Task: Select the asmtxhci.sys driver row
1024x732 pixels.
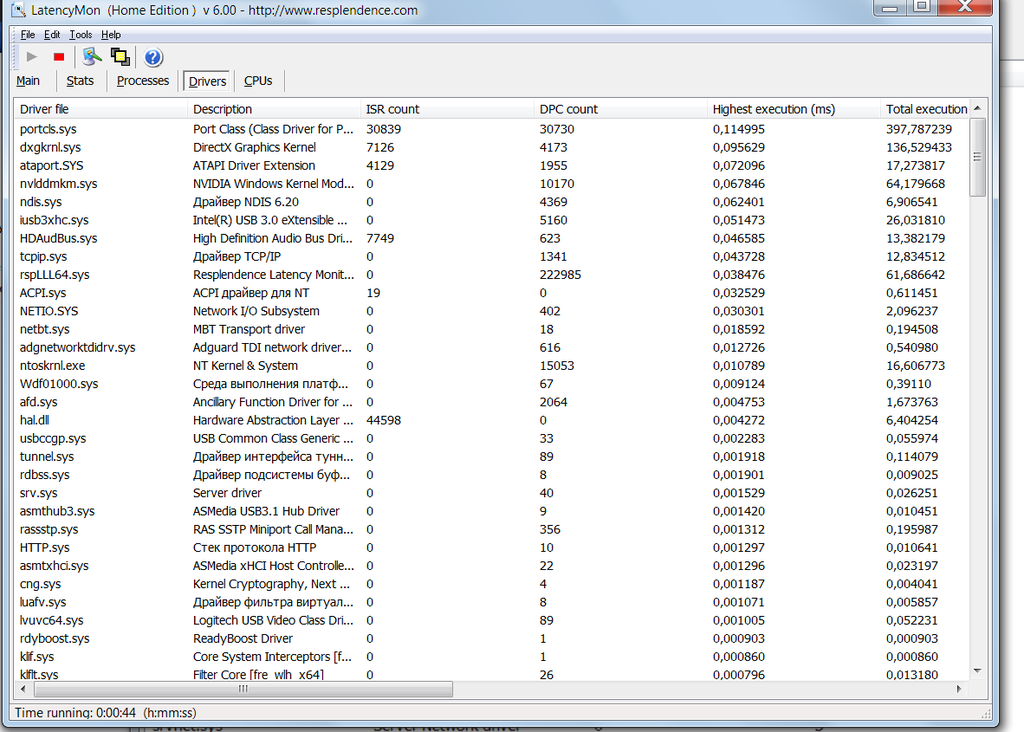Action: coord(492,566)
